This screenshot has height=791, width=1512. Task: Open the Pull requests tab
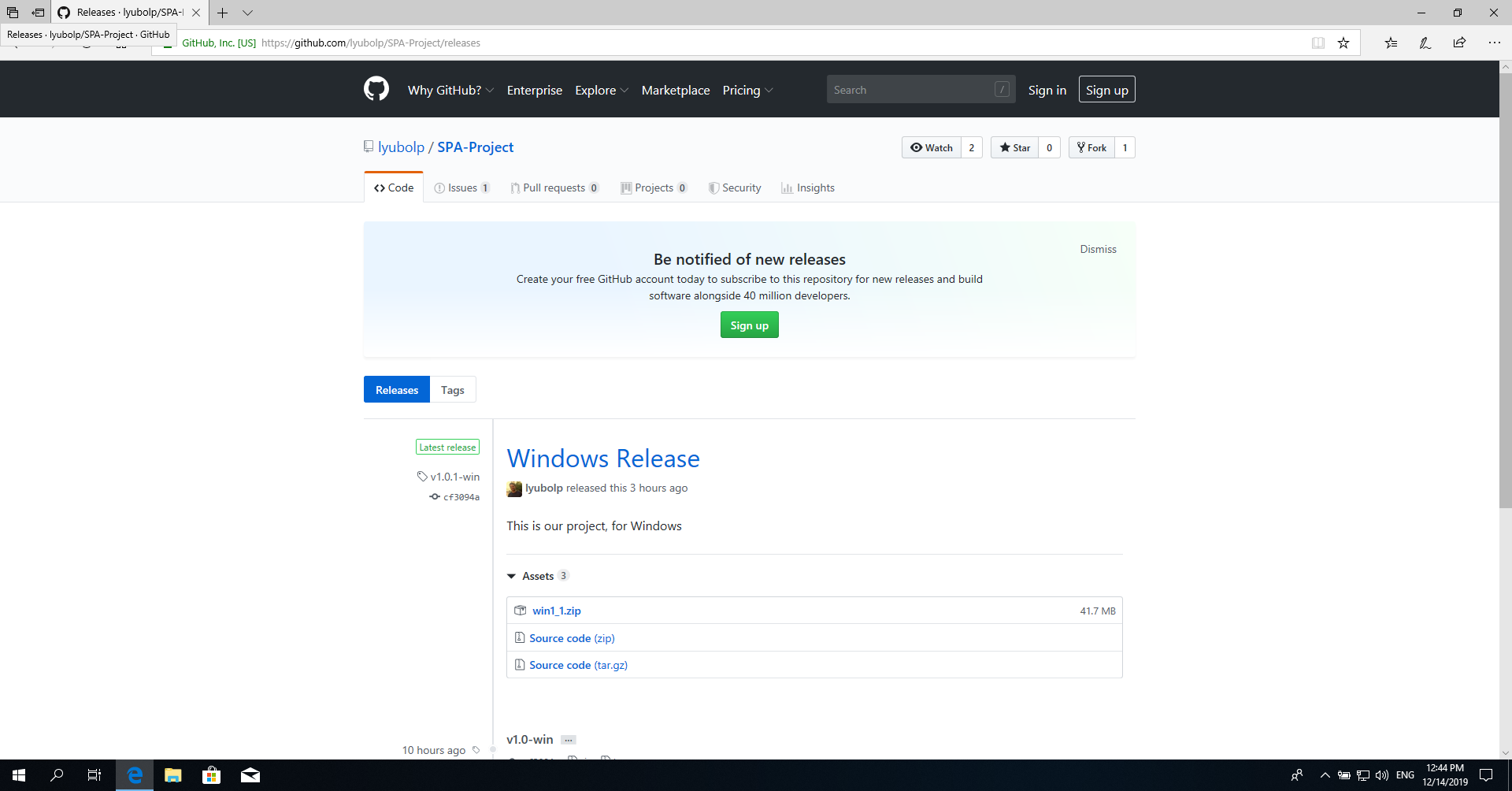tap(554, 188)
